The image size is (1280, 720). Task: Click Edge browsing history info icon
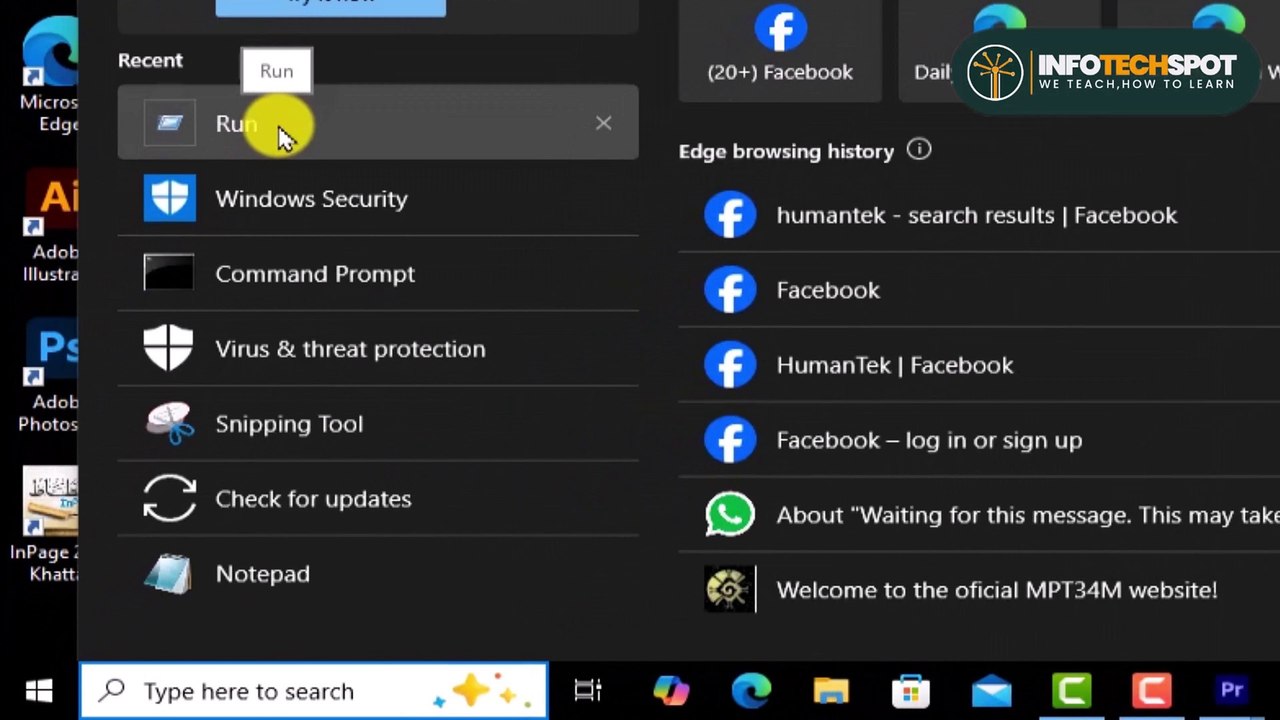(x=918, y=150)
